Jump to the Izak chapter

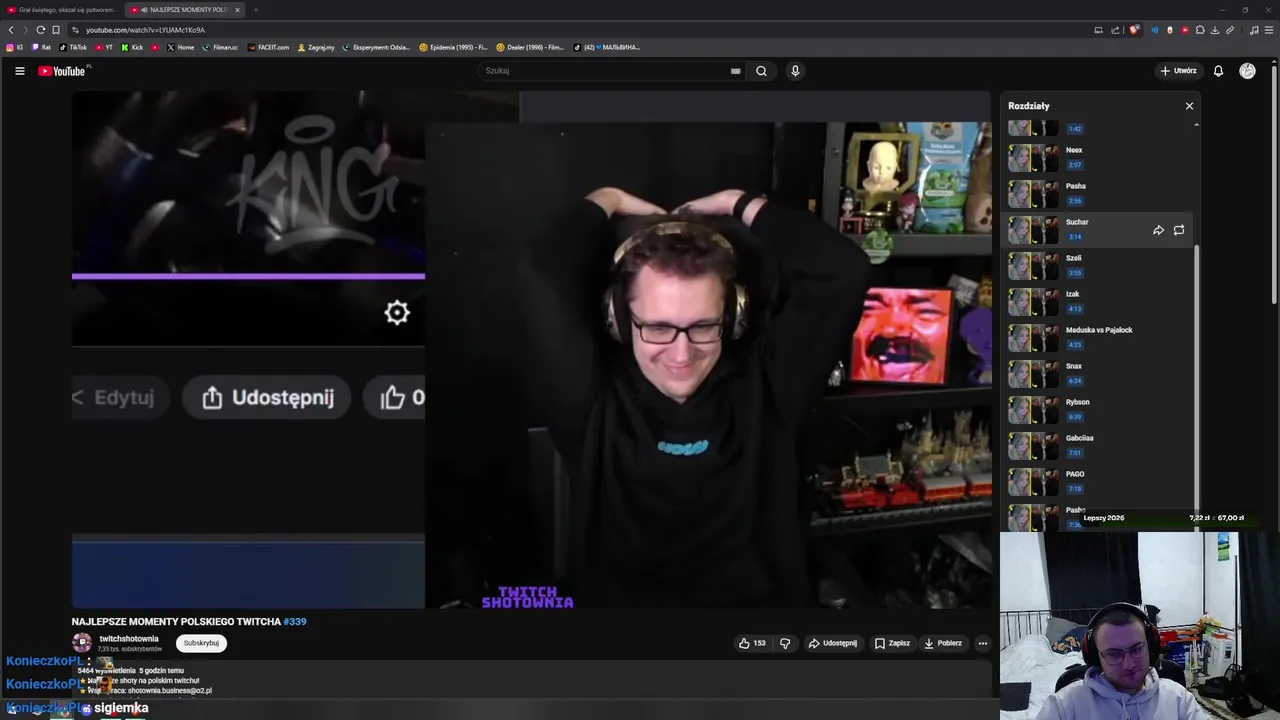(1098, 302)
